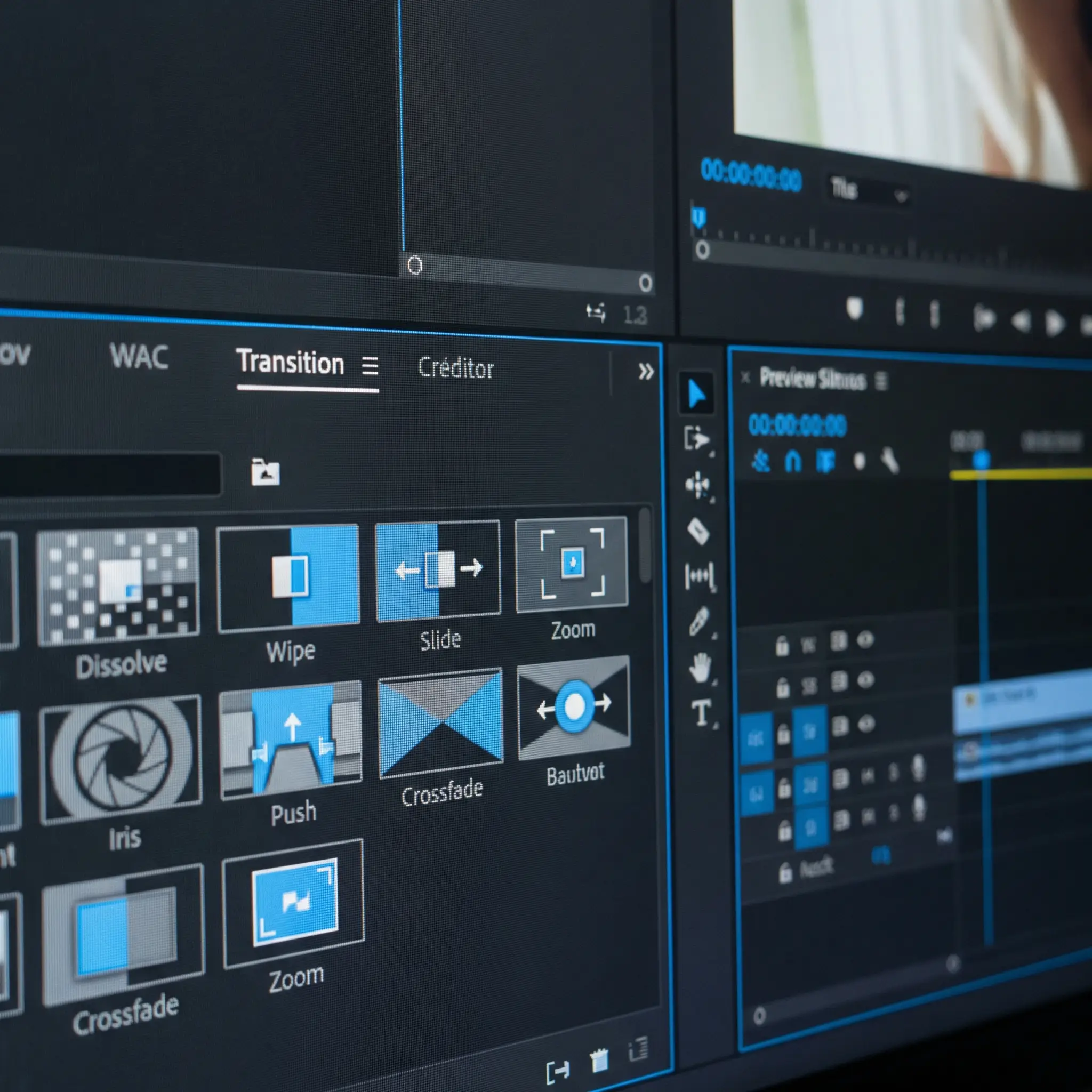Select the Pen tool

click(700, 621)
